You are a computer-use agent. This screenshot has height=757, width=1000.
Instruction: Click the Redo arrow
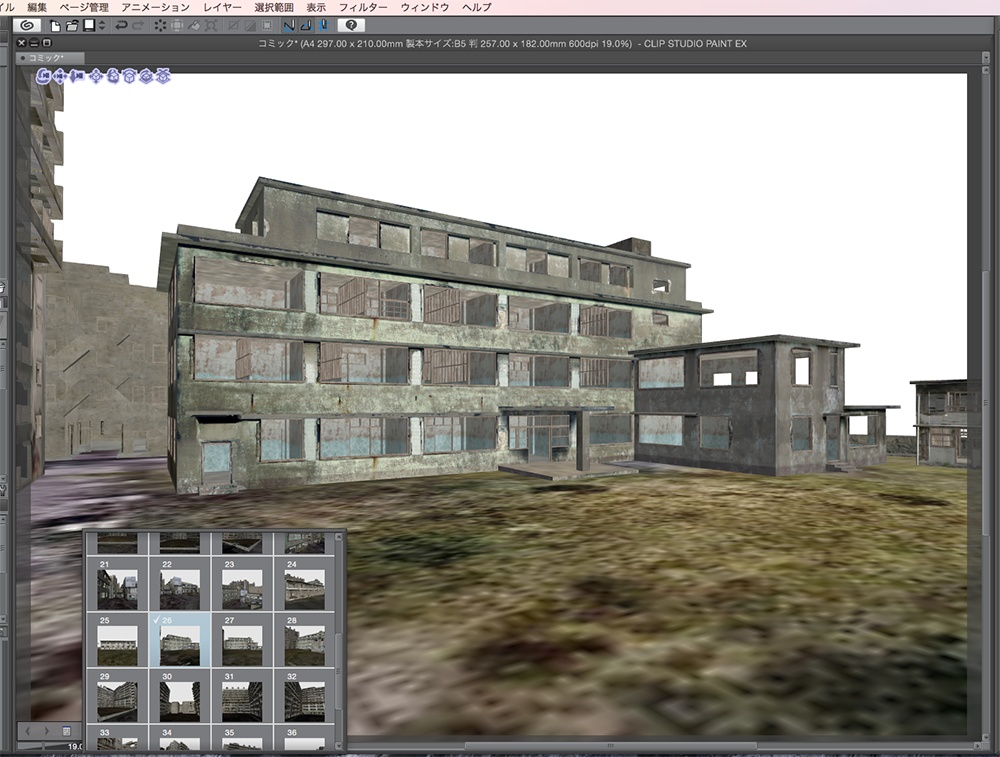(138, 26)
